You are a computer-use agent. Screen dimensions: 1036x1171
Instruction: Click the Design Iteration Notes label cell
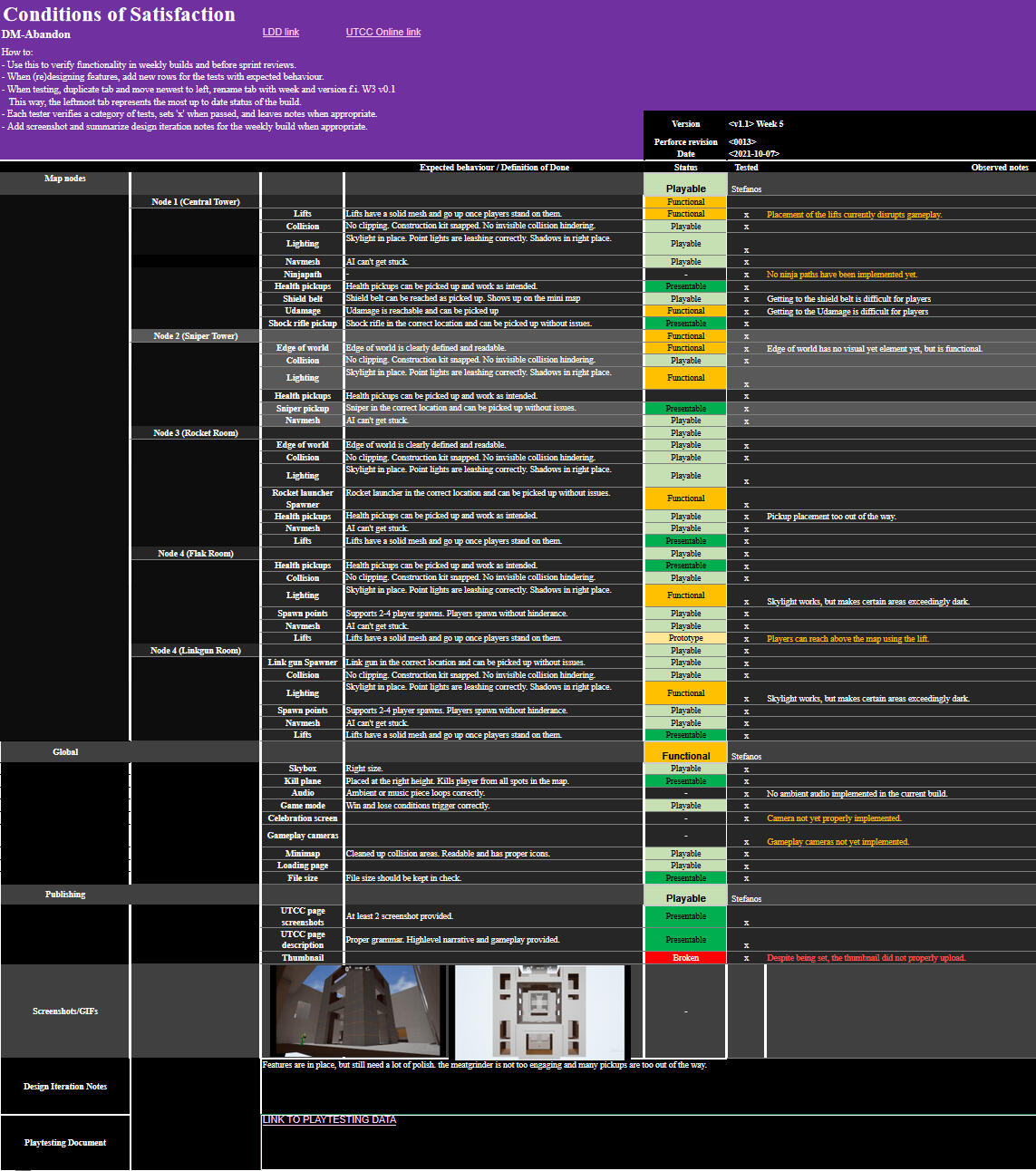(x=65, y=1086)
